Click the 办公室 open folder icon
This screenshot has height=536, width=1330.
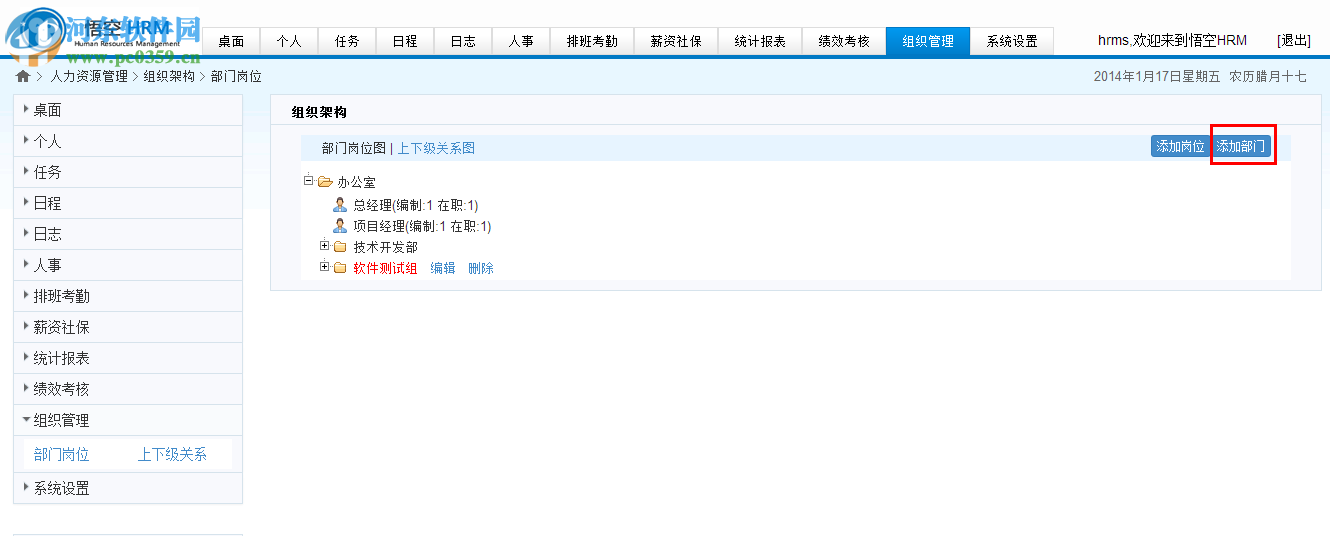tap(325, 182)
